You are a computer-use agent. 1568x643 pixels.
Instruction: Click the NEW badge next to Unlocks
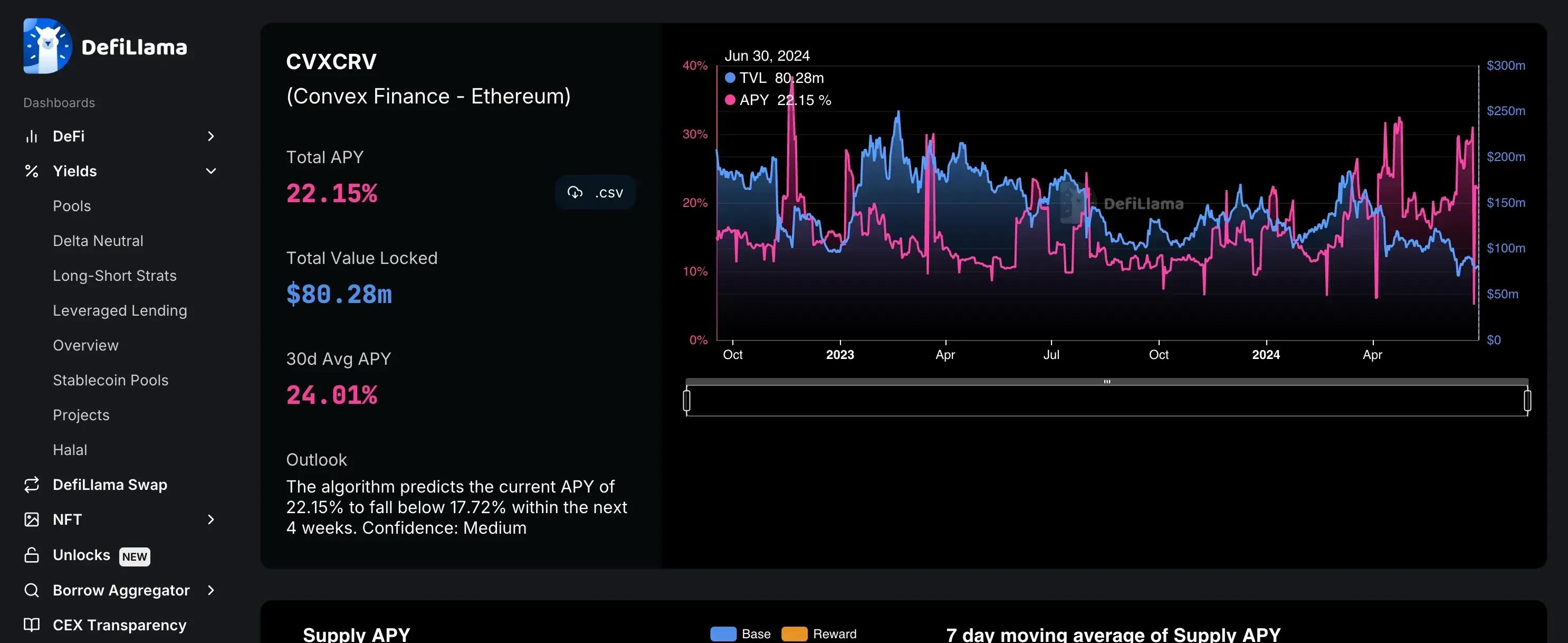pos(135,556)
